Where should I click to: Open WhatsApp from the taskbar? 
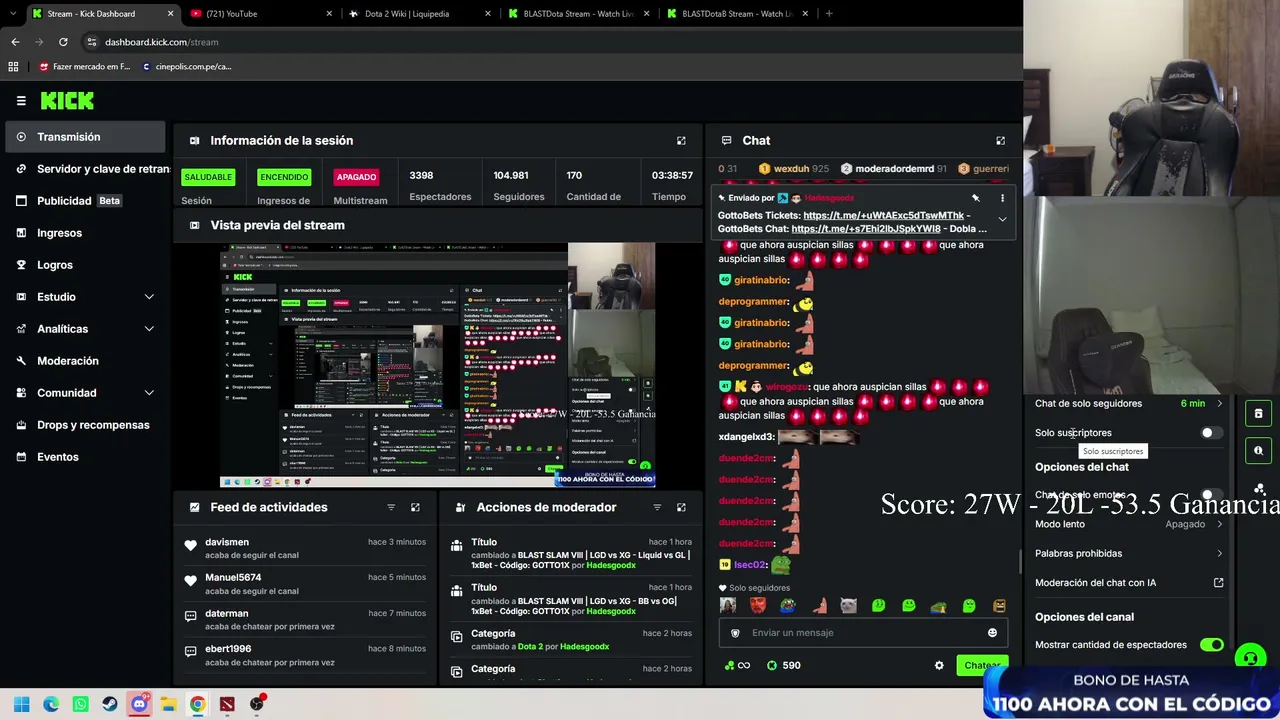pos(80,704)
